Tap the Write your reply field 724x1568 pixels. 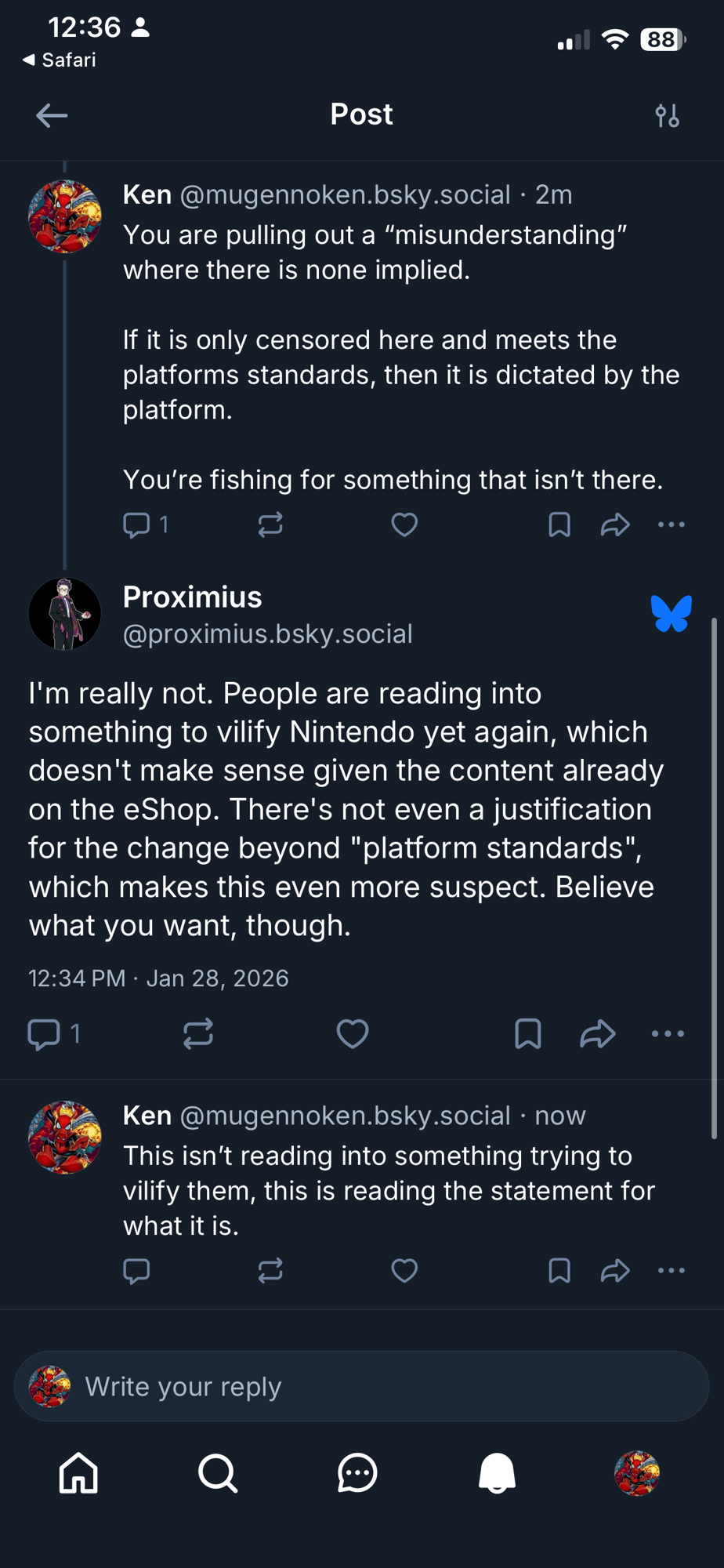coord(360,1386)
